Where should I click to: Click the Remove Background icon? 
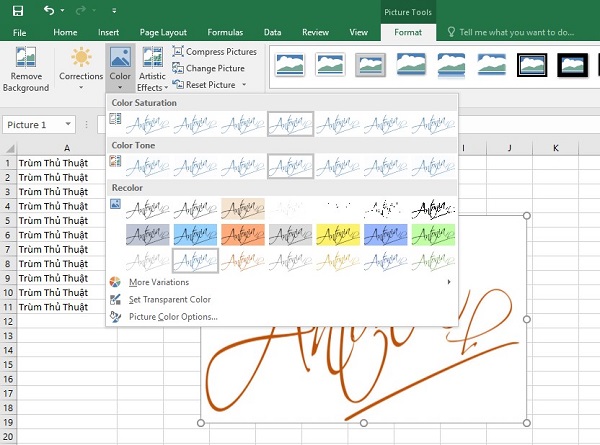click(25, 66)
